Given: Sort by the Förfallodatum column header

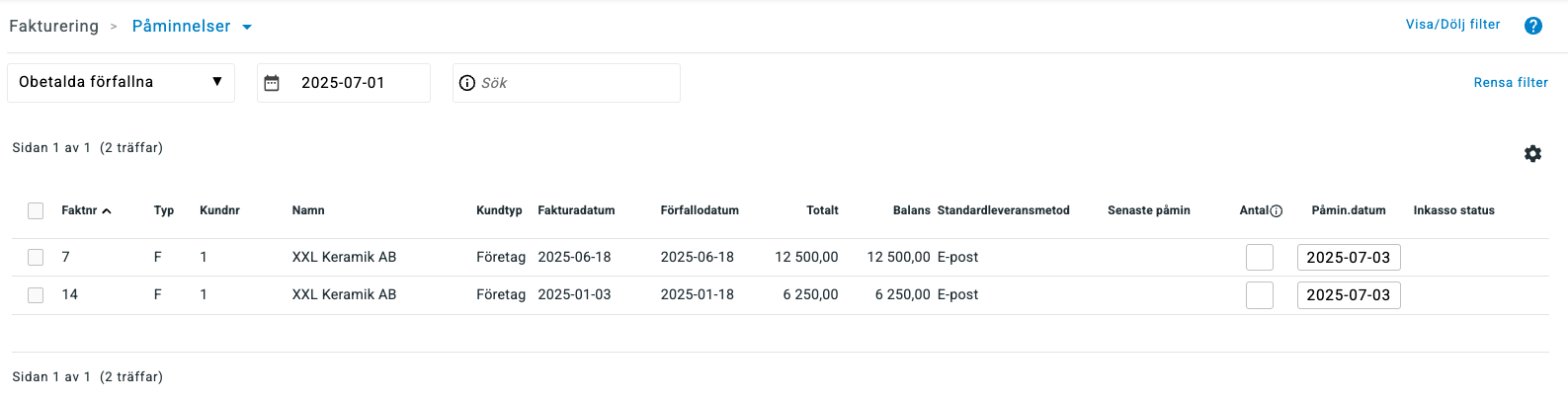Looking at the screenshot, I should tap(700, 210).
